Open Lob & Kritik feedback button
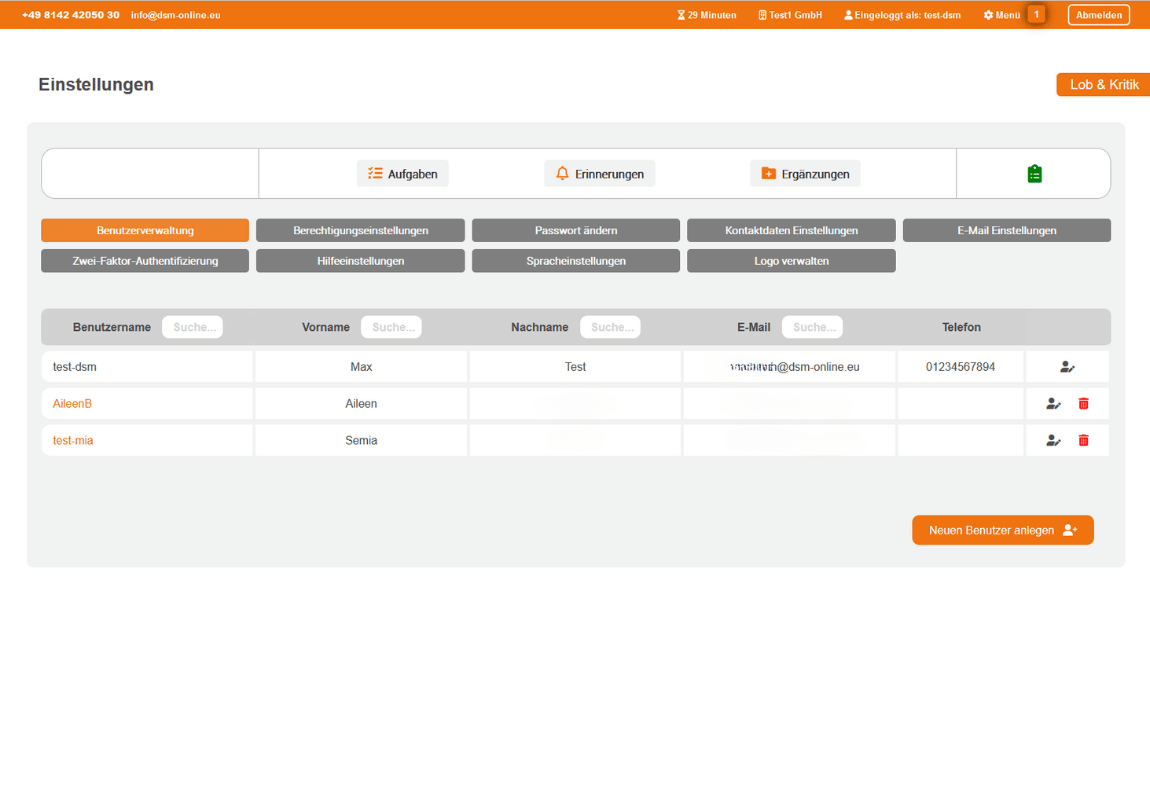 coord(1103,85)
